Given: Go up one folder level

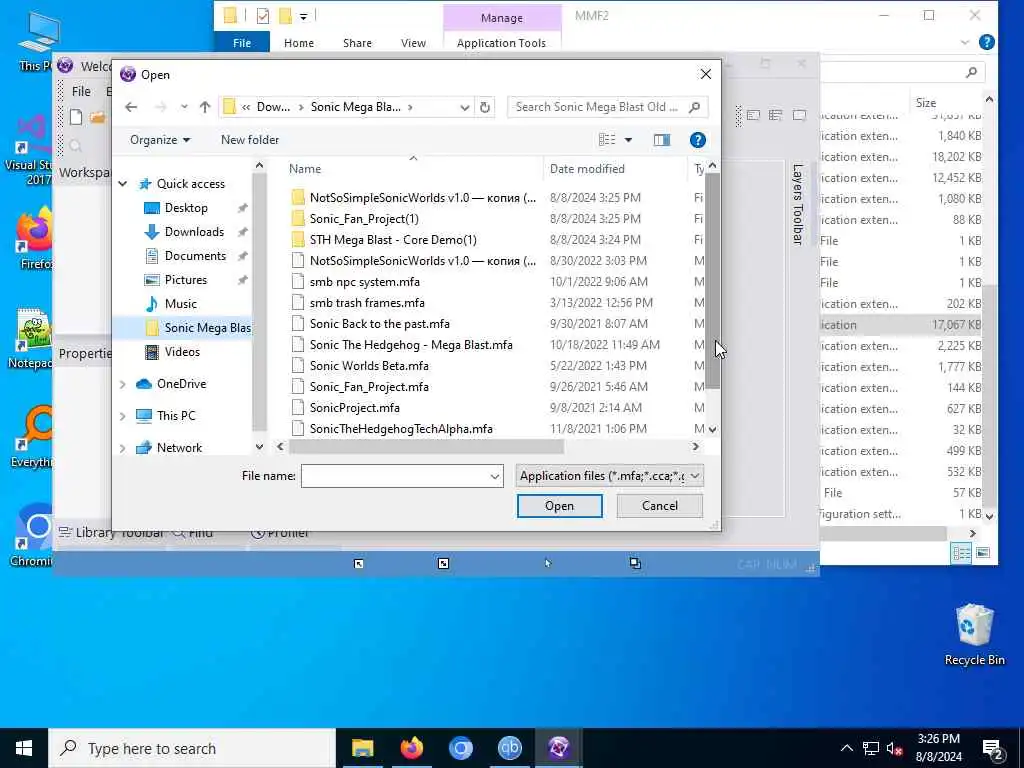Looking at the screenshot, I should pyautogui.click(x=205, y=107).
